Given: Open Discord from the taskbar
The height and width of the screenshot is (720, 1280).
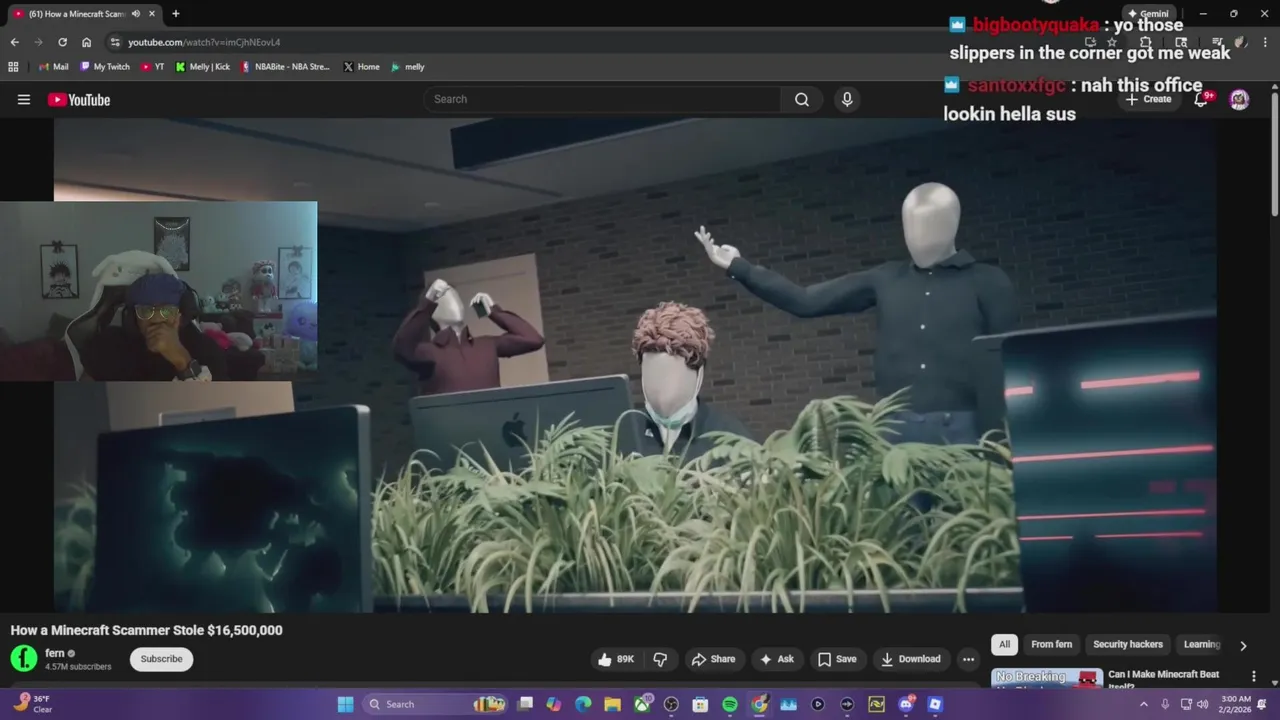Looking at the screenshot, I should click(x=906, y=704).
